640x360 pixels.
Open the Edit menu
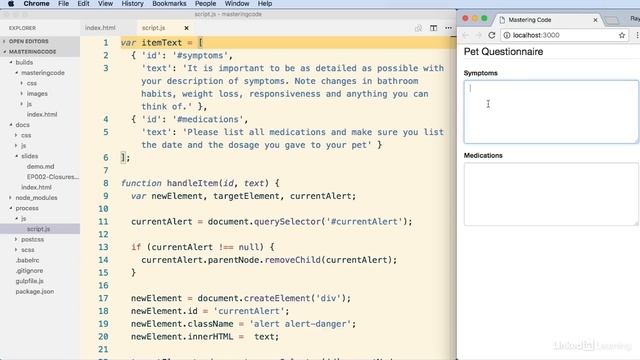(x=83, y=4)
